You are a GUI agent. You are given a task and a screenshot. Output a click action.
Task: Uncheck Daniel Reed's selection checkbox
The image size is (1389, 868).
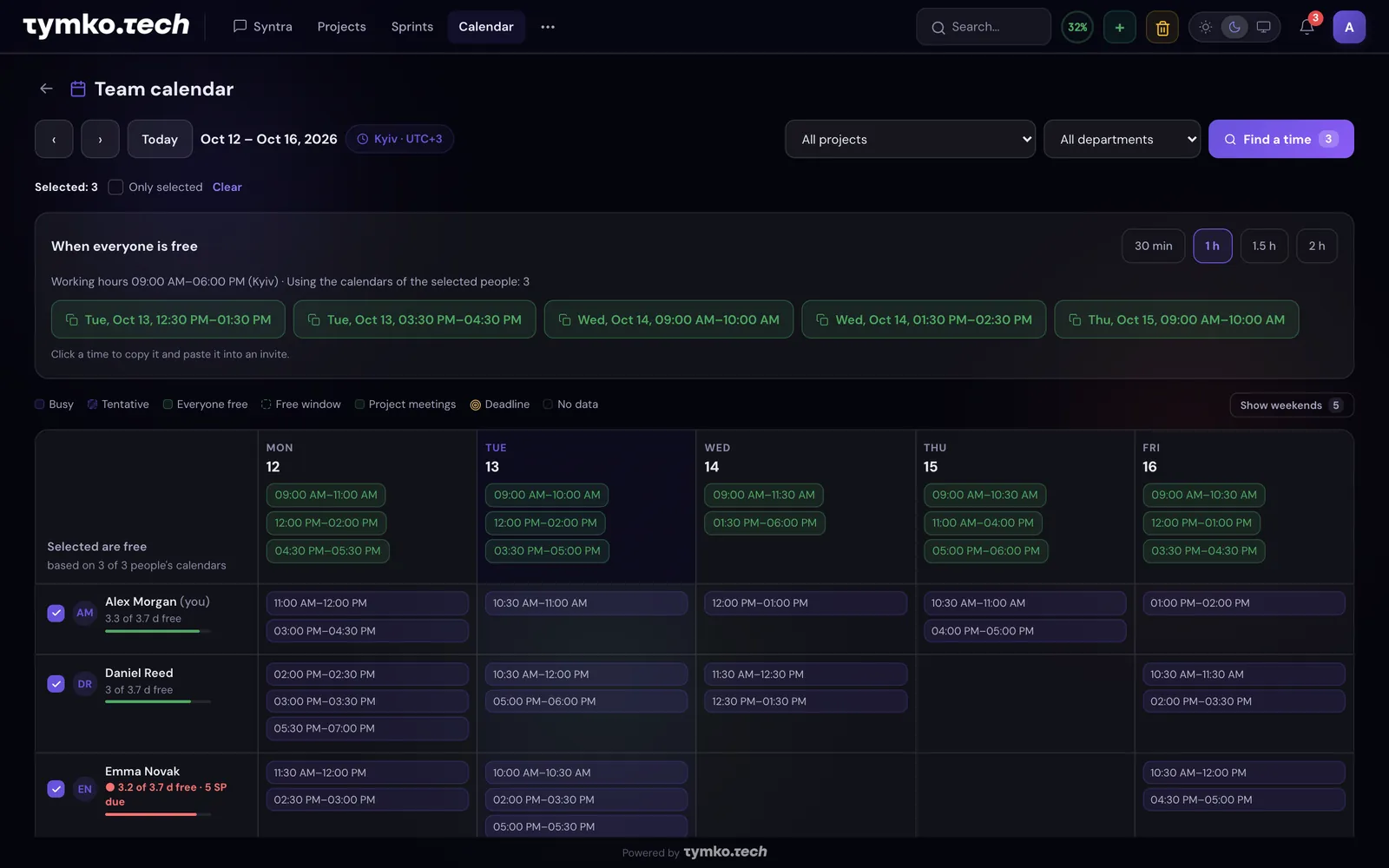tap(56, 684)
